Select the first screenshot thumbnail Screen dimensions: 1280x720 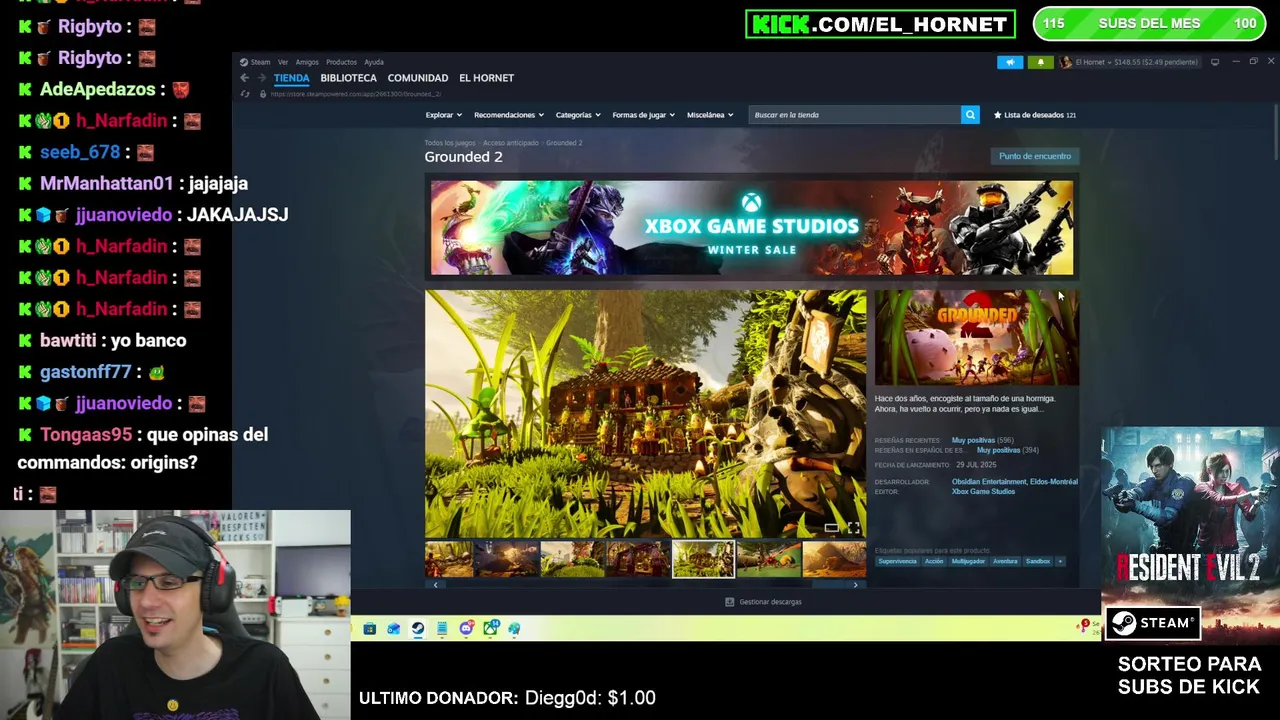pos(449,559)
